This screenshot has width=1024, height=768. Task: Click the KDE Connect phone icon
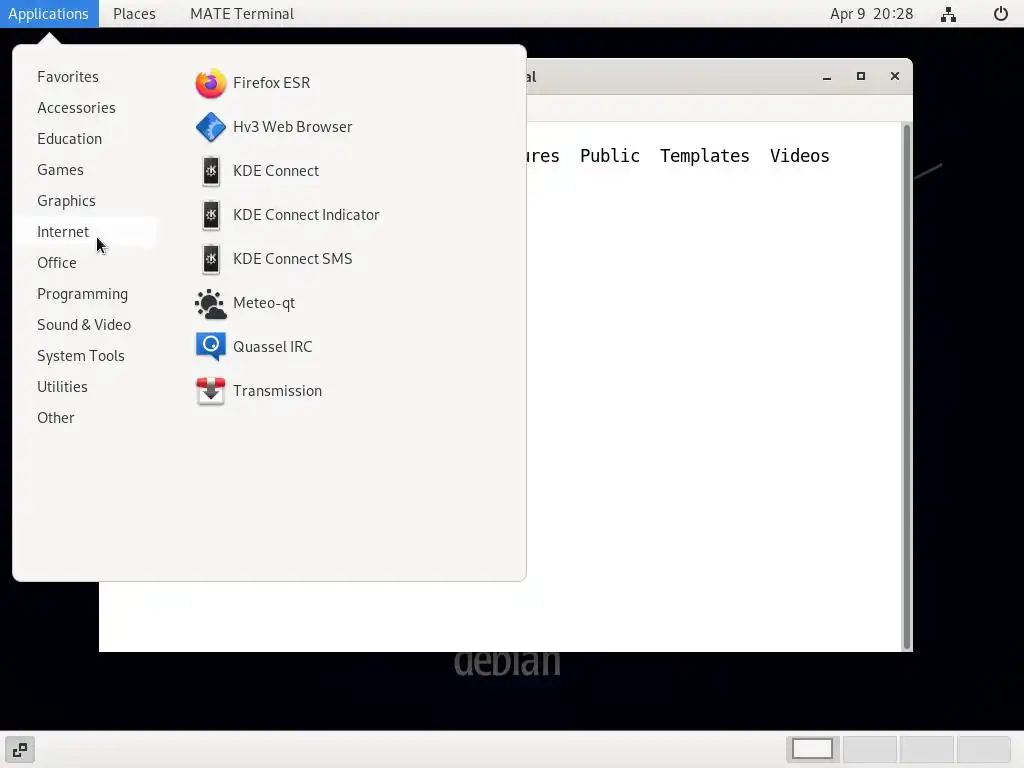click(x=210, y=171)
